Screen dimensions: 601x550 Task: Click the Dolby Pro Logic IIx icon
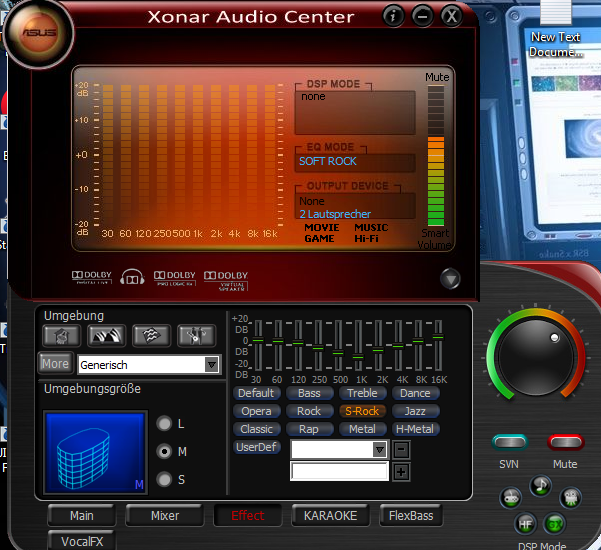click(x=175, y=278)
